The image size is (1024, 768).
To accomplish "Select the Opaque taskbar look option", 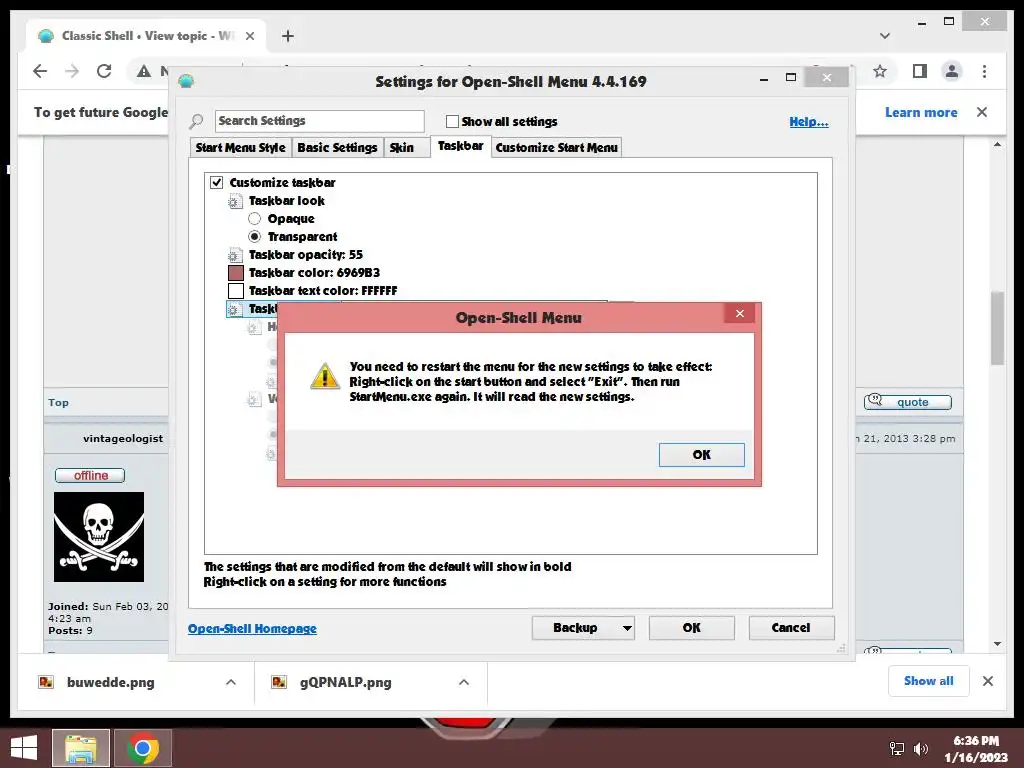I will tap(255, 219).
